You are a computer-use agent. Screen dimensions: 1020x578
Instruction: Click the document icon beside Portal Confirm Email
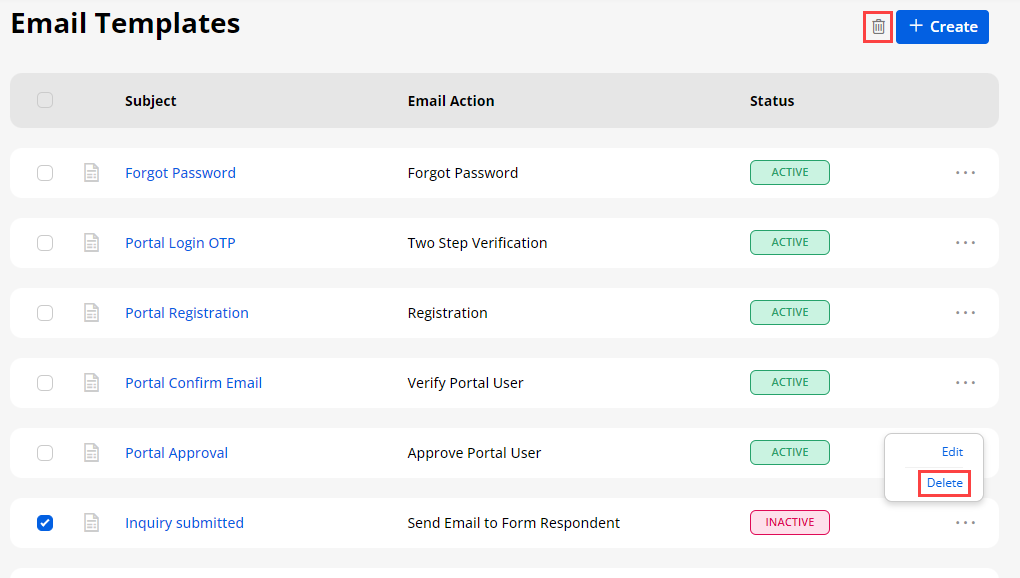point(91,383)
